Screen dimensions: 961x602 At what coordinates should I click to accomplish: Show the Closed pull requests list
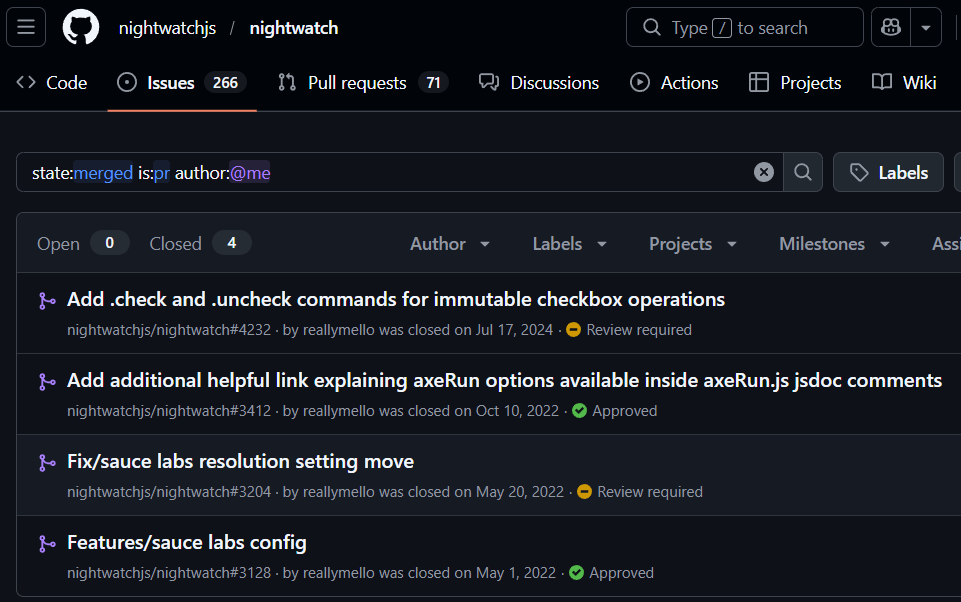pyautogui.click(x=175, y=242)
